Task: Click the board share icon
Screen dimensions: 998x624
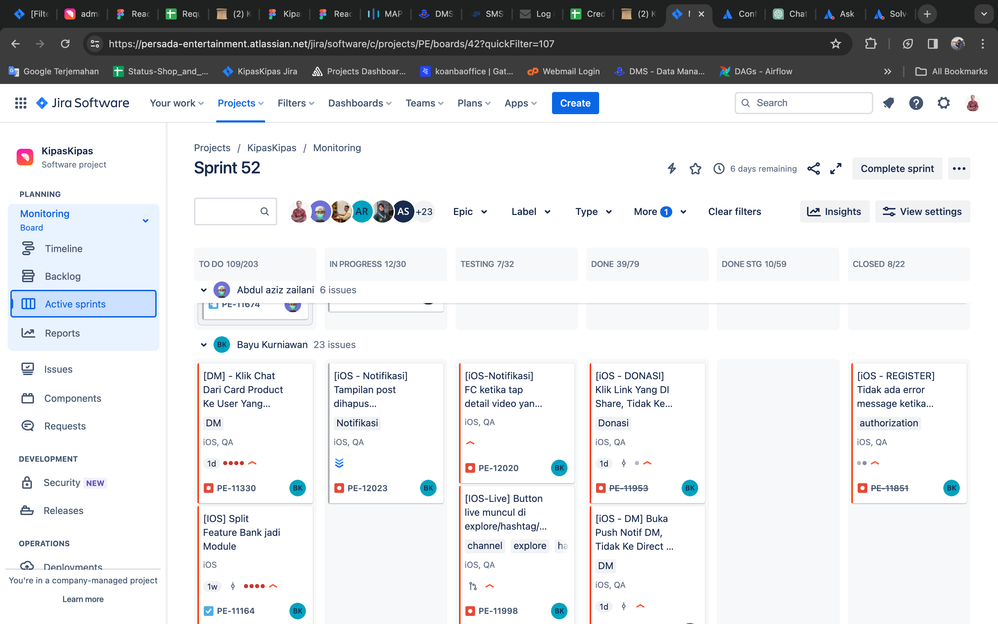Action: [x=813, y=169]
